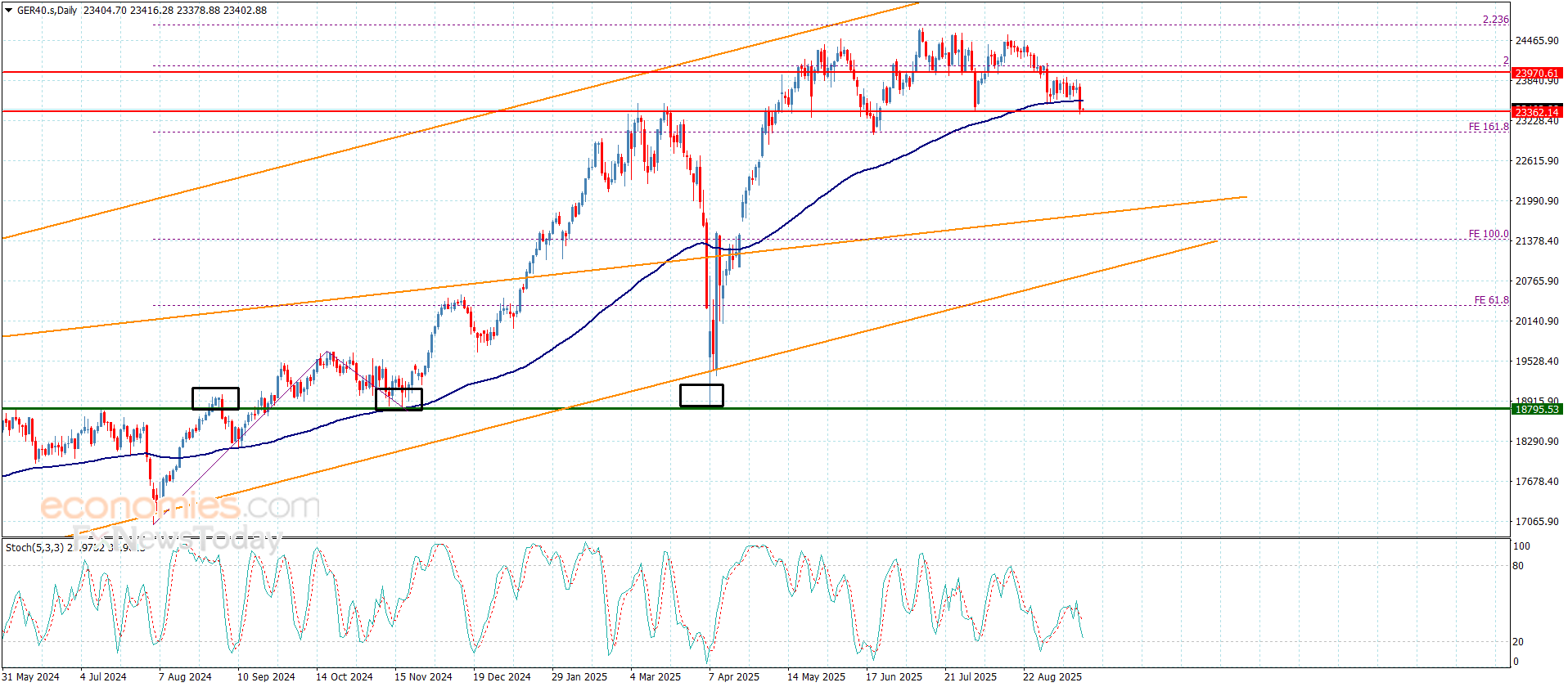Click the 2.236 Fibonacci level label

coord(1496,20)
